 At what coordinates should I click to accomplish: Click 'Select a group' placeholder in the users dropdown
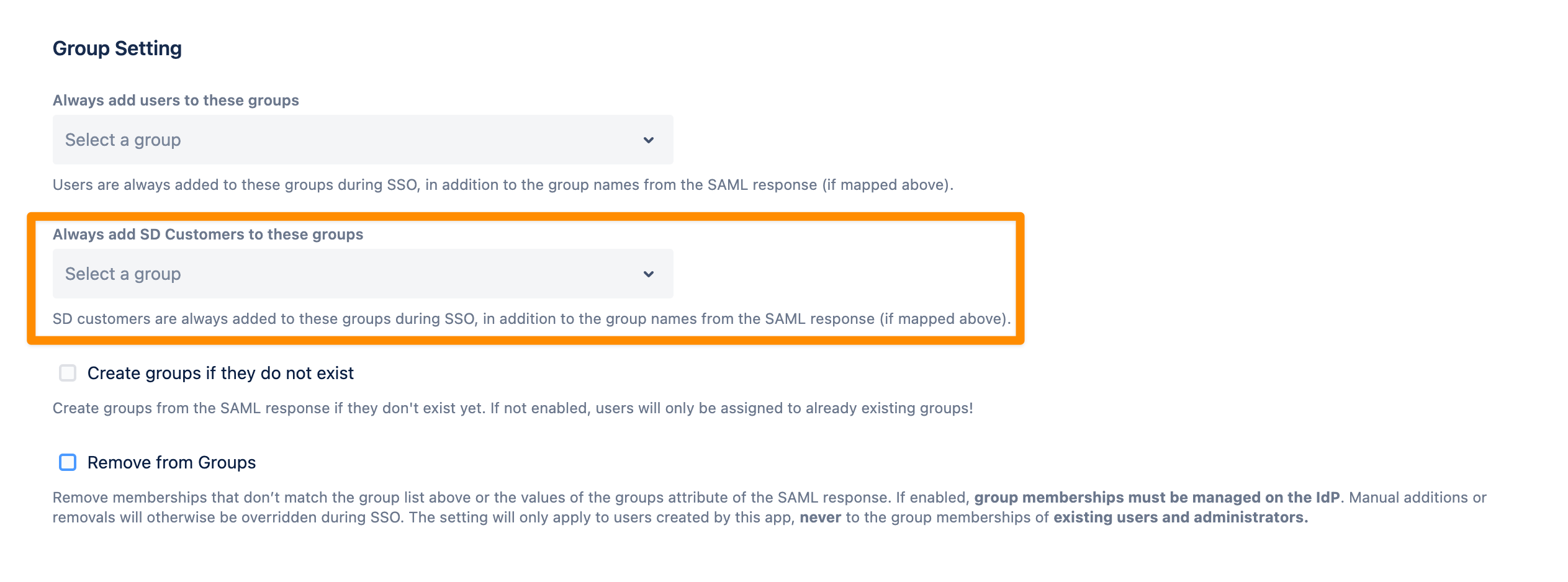pos(123,140)
